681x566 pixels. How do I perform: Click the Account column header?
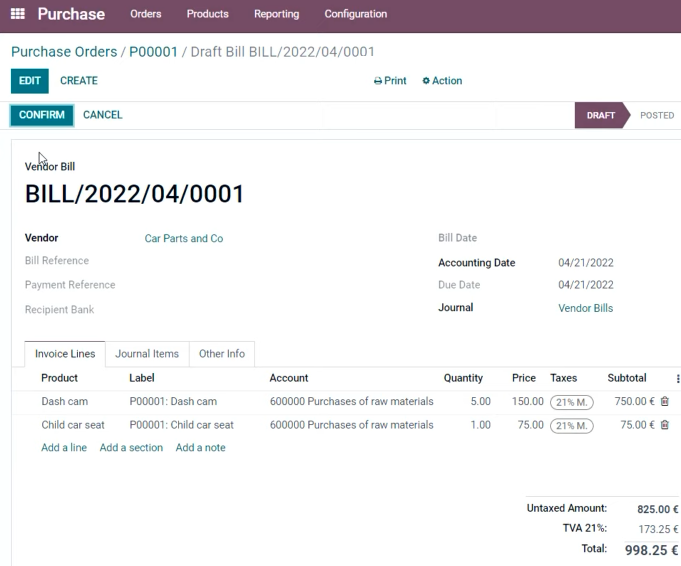(x=288, y=378)
